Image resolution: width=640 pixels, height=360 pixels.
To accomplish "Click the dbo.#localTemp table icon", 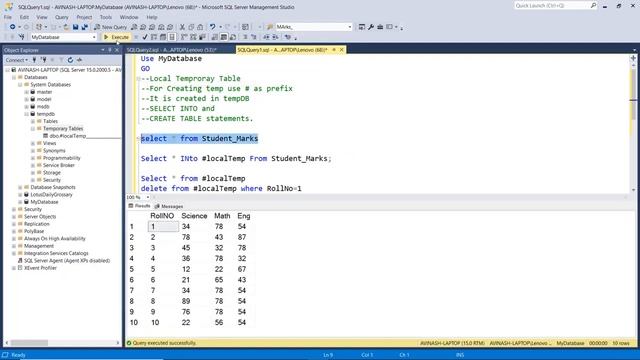I will tap(46, 136).
